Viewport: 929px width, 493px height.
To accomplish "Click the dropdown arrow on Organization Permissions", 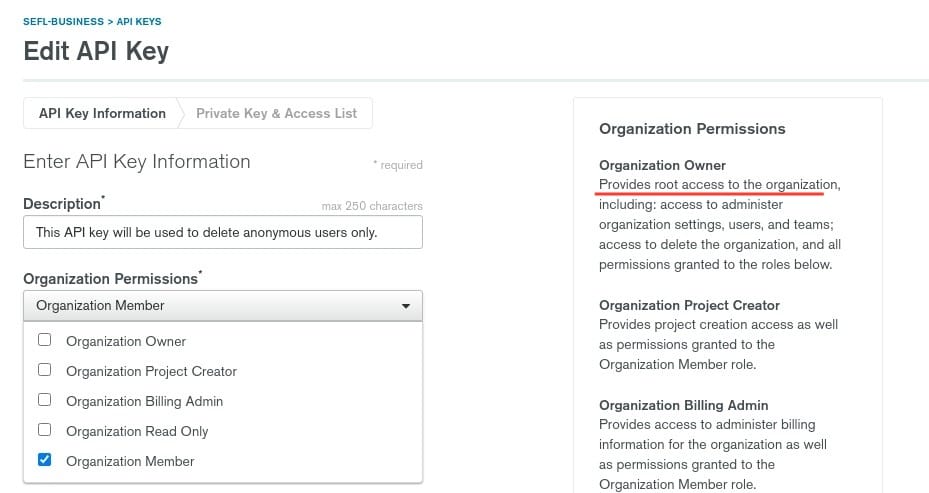I will [x=405, y=306].
